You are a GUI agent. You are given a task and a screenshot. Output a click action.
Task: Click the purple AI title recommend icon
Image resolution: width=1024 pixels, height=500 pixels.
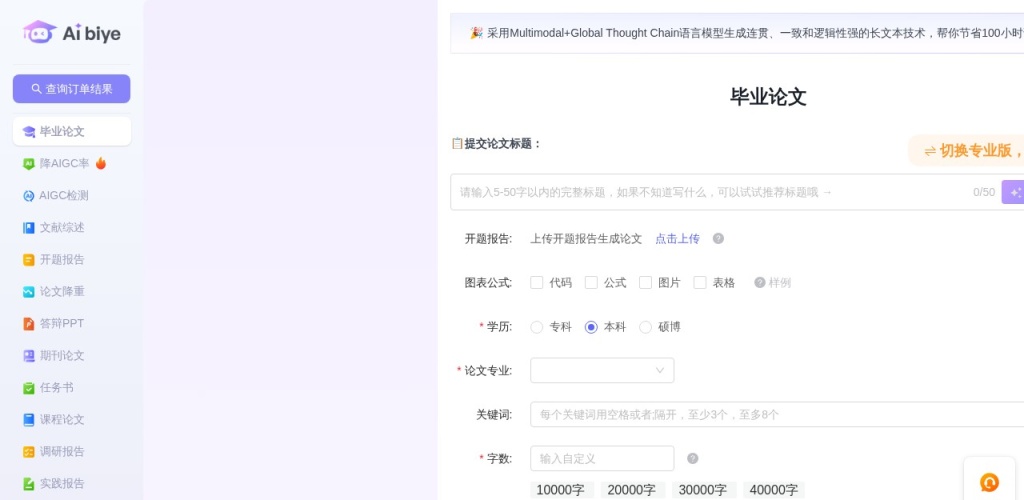(x=1014, y=192)
